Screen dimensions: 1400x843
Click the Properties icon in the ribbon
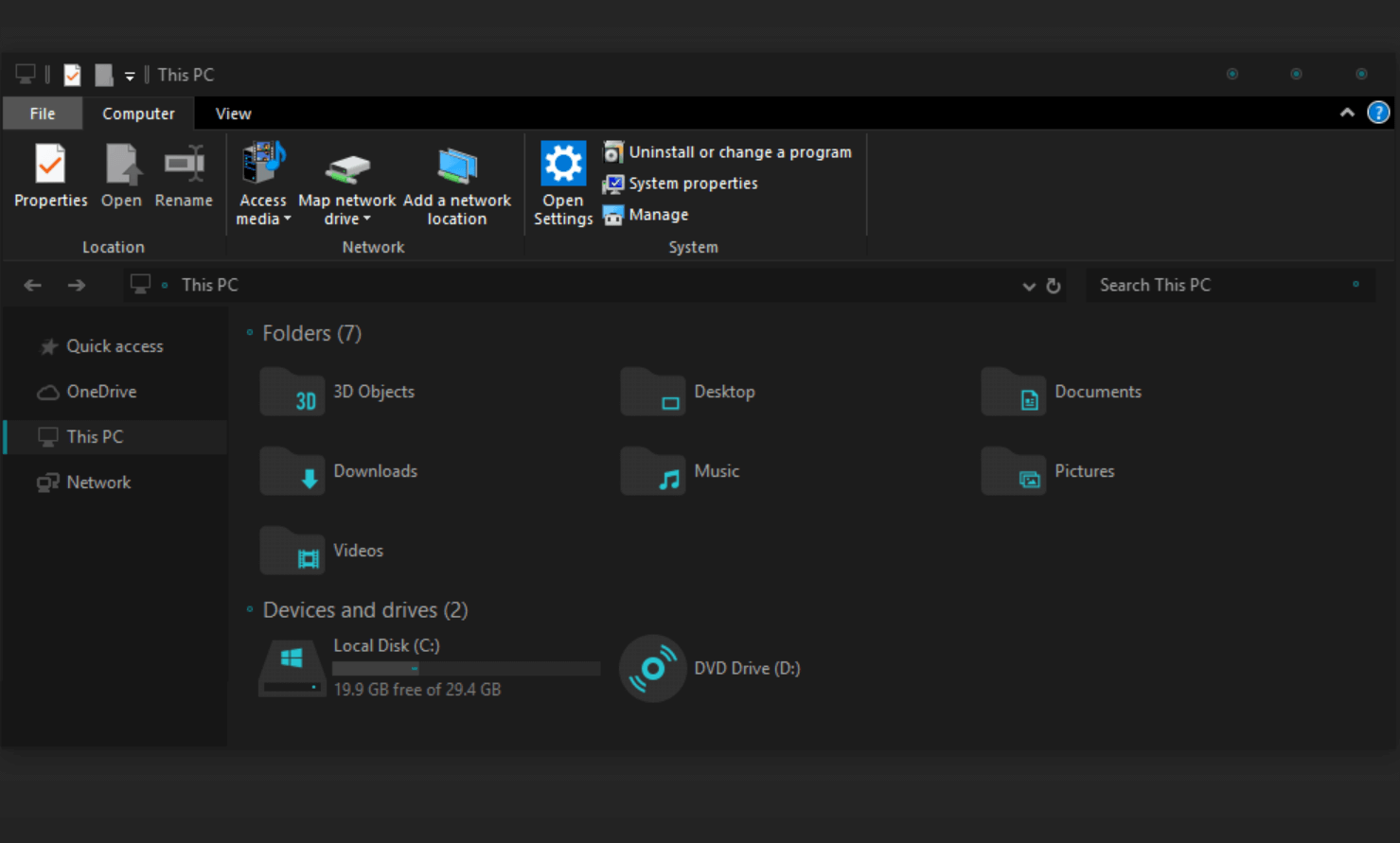50,166
